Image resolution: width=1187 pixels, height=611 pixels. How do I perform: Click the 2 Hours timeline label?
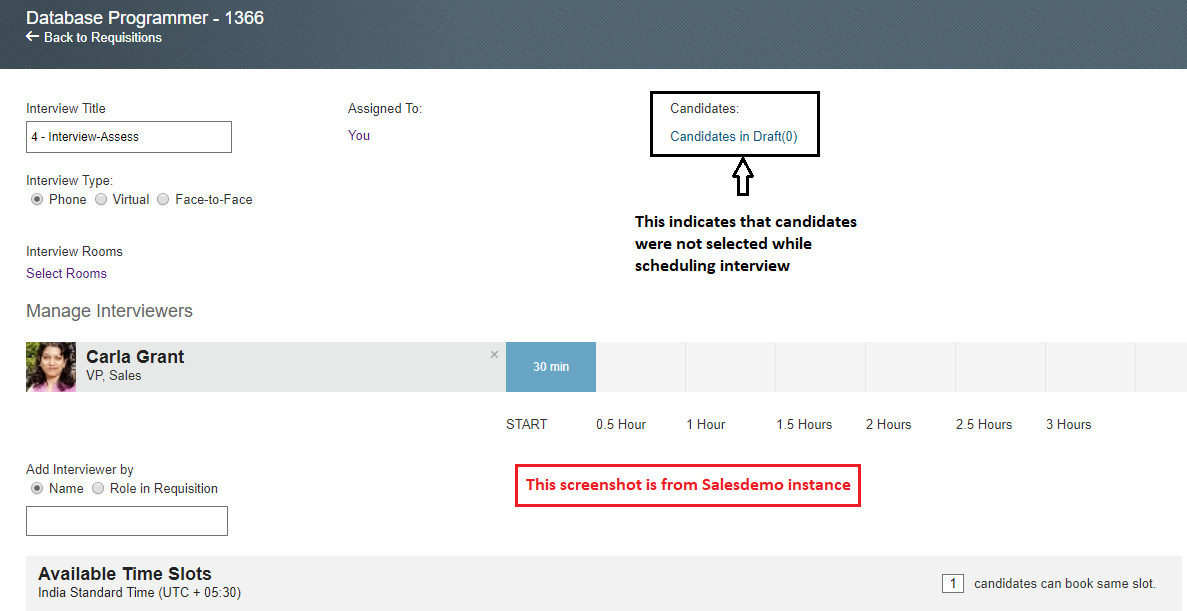tap(889, 425)
